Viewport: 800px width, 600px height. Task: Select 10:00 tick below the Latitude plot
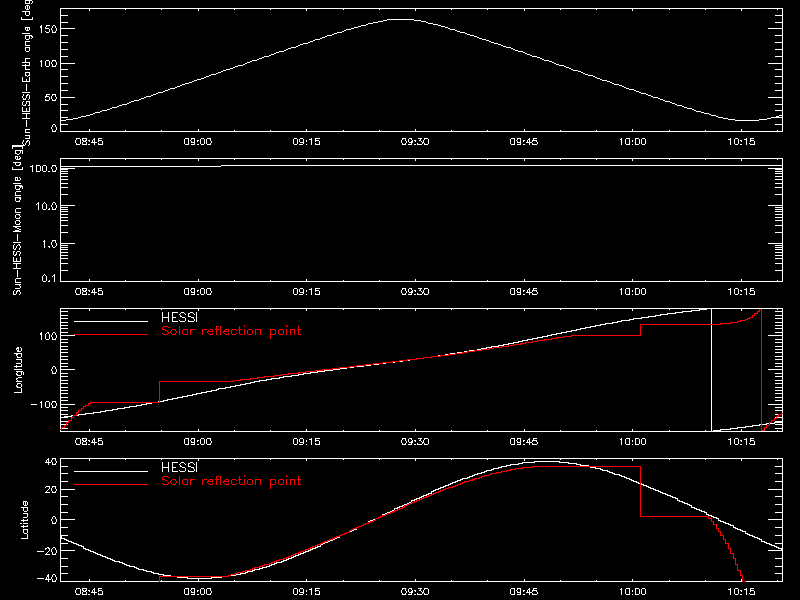(632, 592)
